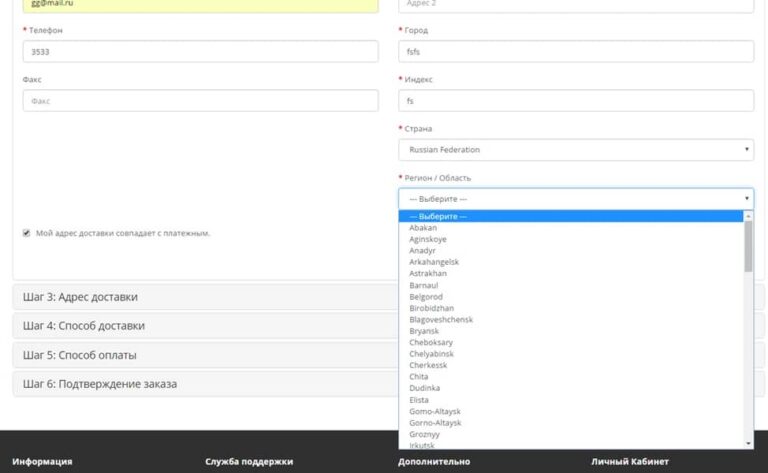Select Abakan from the region list
Image resolution: width=768 pixels, height=473 pixels.
(x=423, y=228)
